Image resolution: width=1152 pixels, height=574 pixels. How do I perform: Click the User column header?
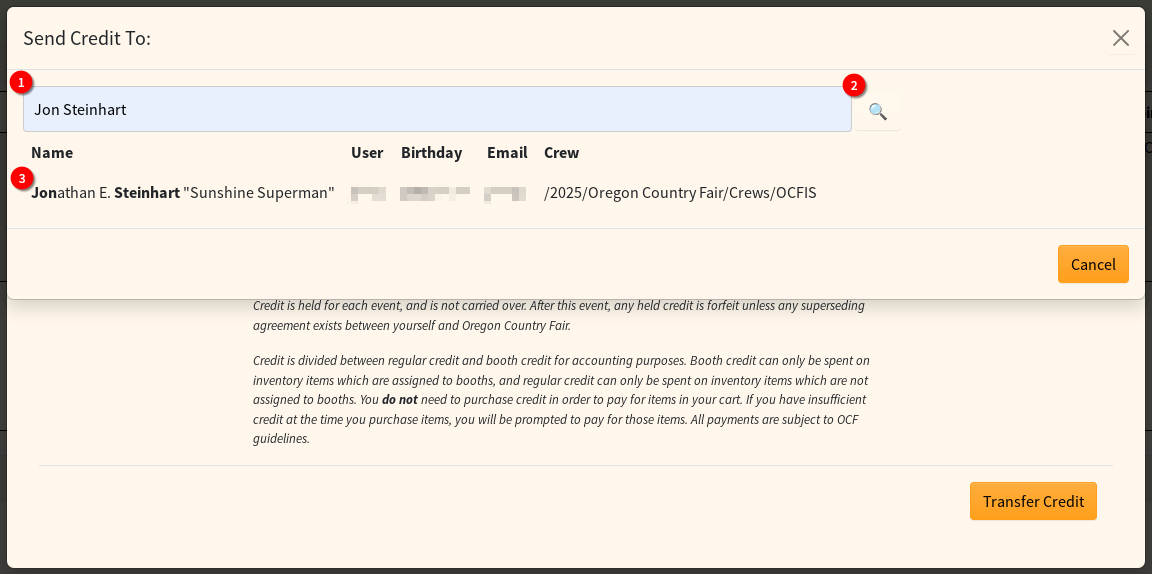click(x=367, y=152)
